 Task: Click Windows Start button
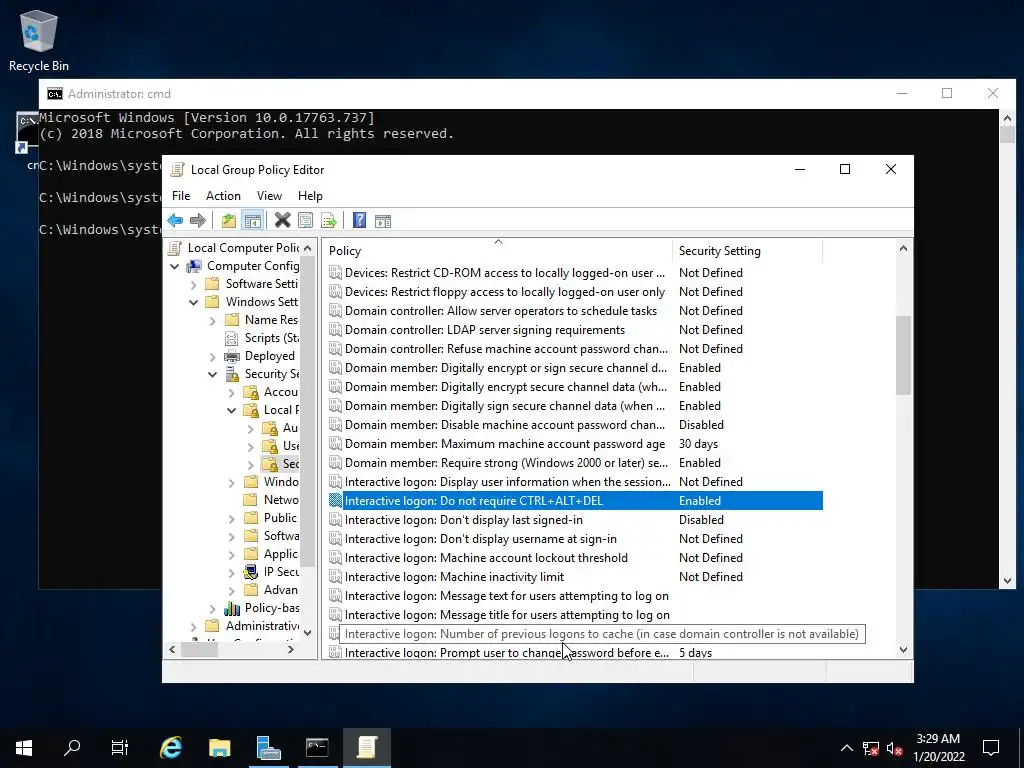click(x=24, y=747)
